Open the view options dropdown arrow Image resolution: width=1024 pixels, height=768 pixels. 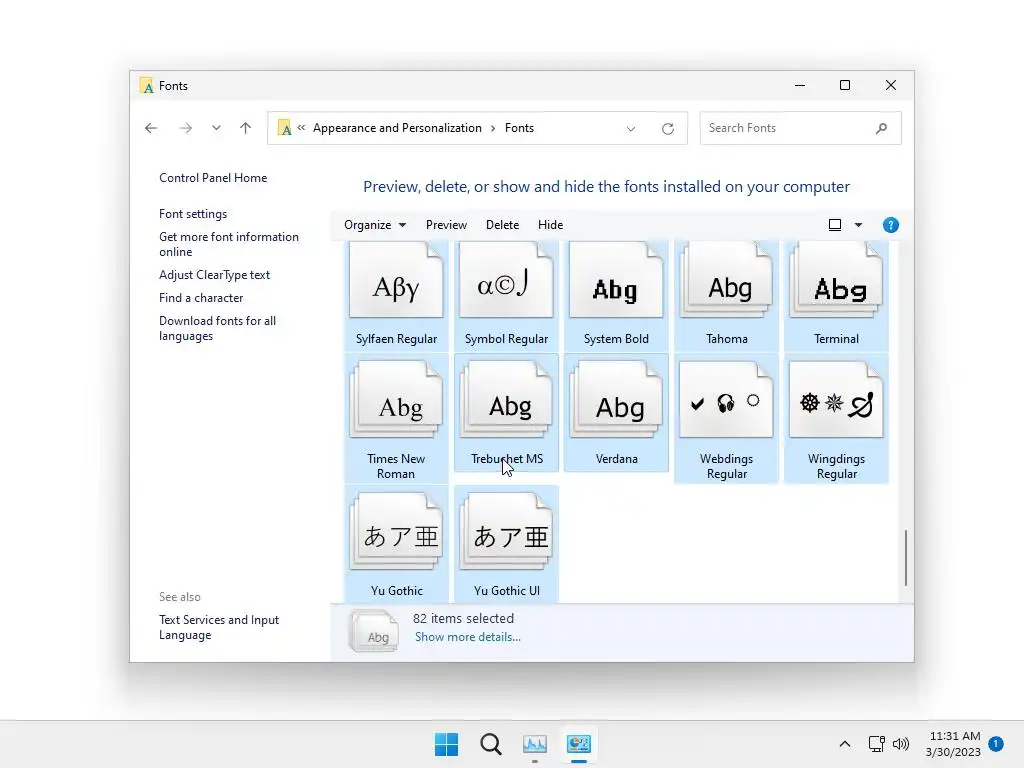(858, 225)
